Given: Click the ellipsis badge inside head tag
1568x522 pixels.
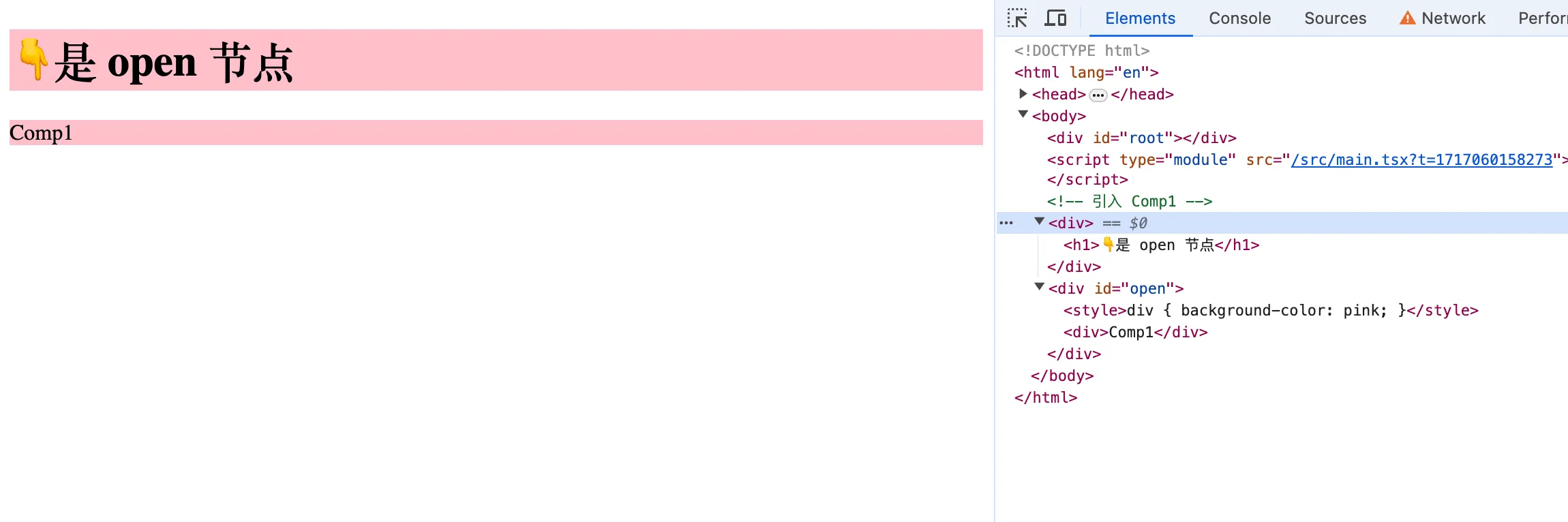Looking at the screenshot, I should coord(1098,95).
